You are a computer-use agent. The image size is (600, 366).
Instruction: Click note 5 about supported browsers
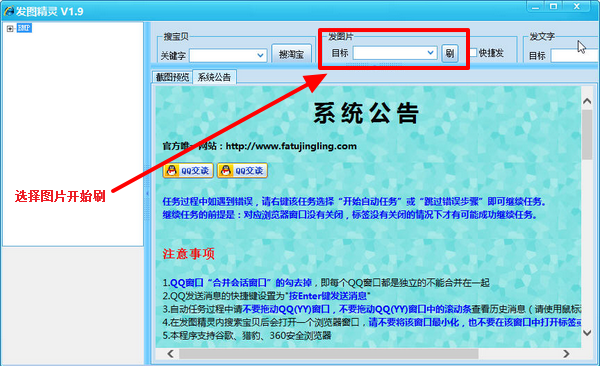[x=247, y=335]
